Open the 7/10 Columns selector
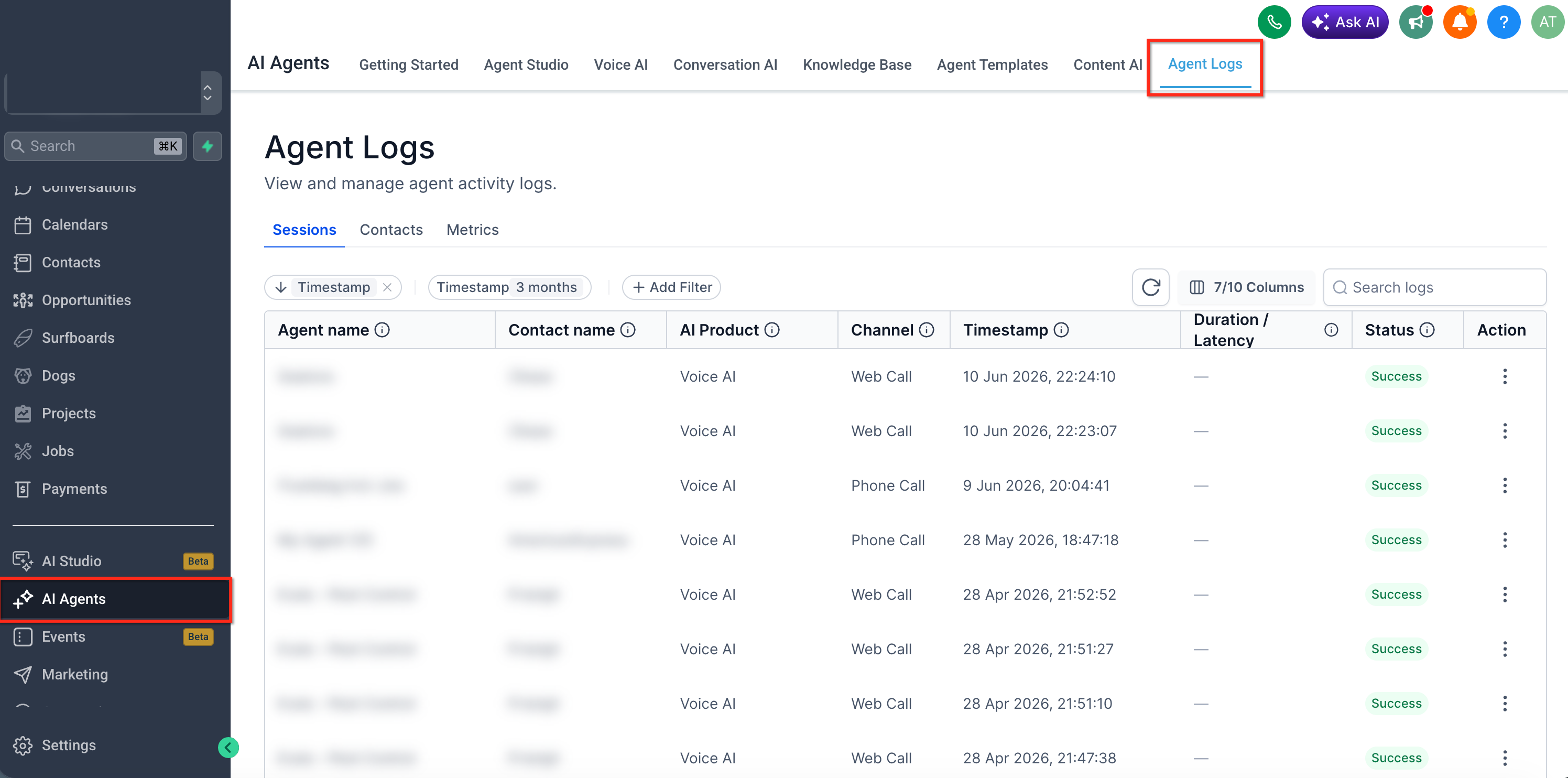Viewport: 1568px width, 778px height. 1246,287
